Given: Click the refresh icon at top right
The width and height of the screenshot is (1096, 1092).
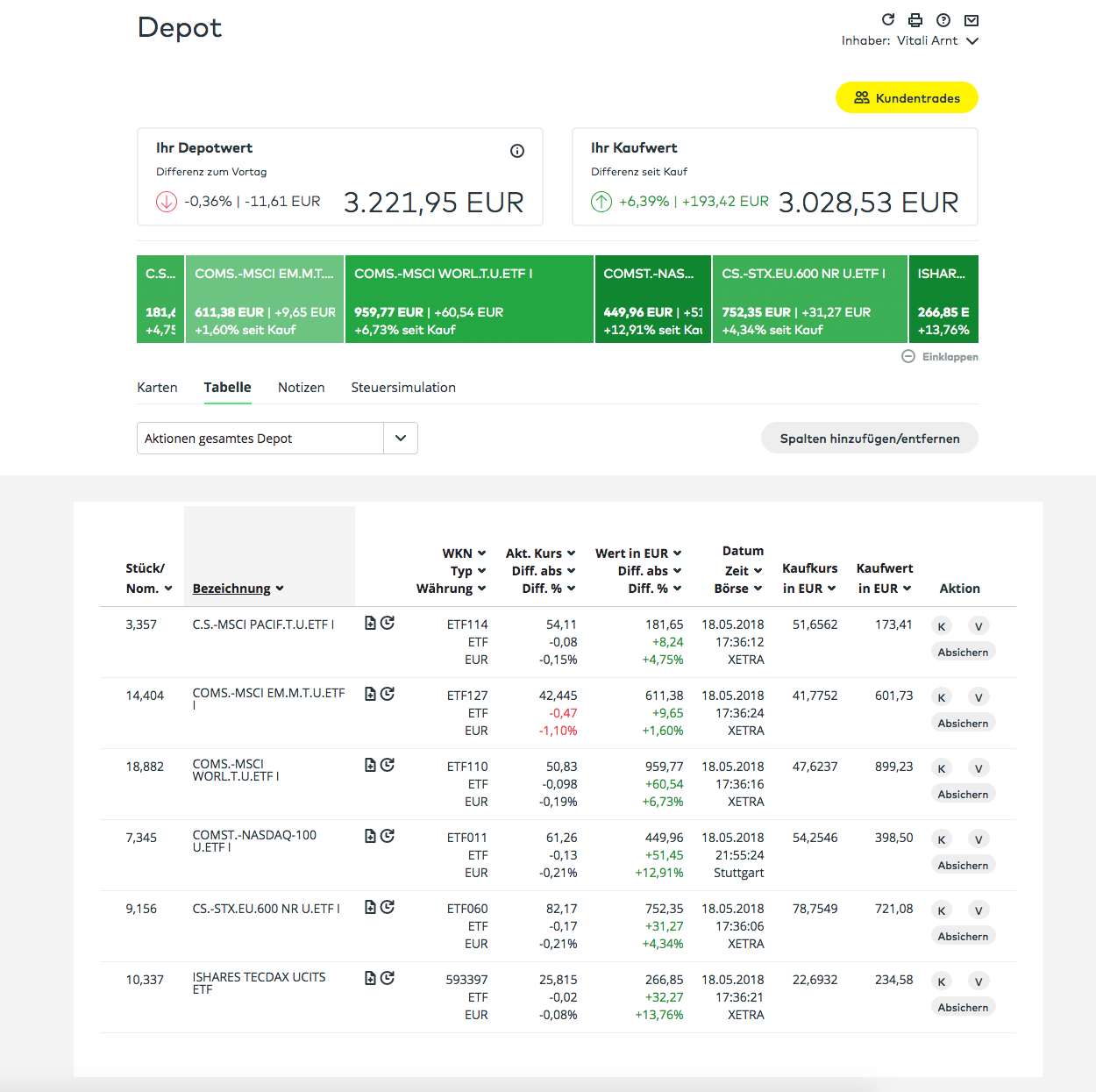Looking at the screenshot, I should point(888,19).
